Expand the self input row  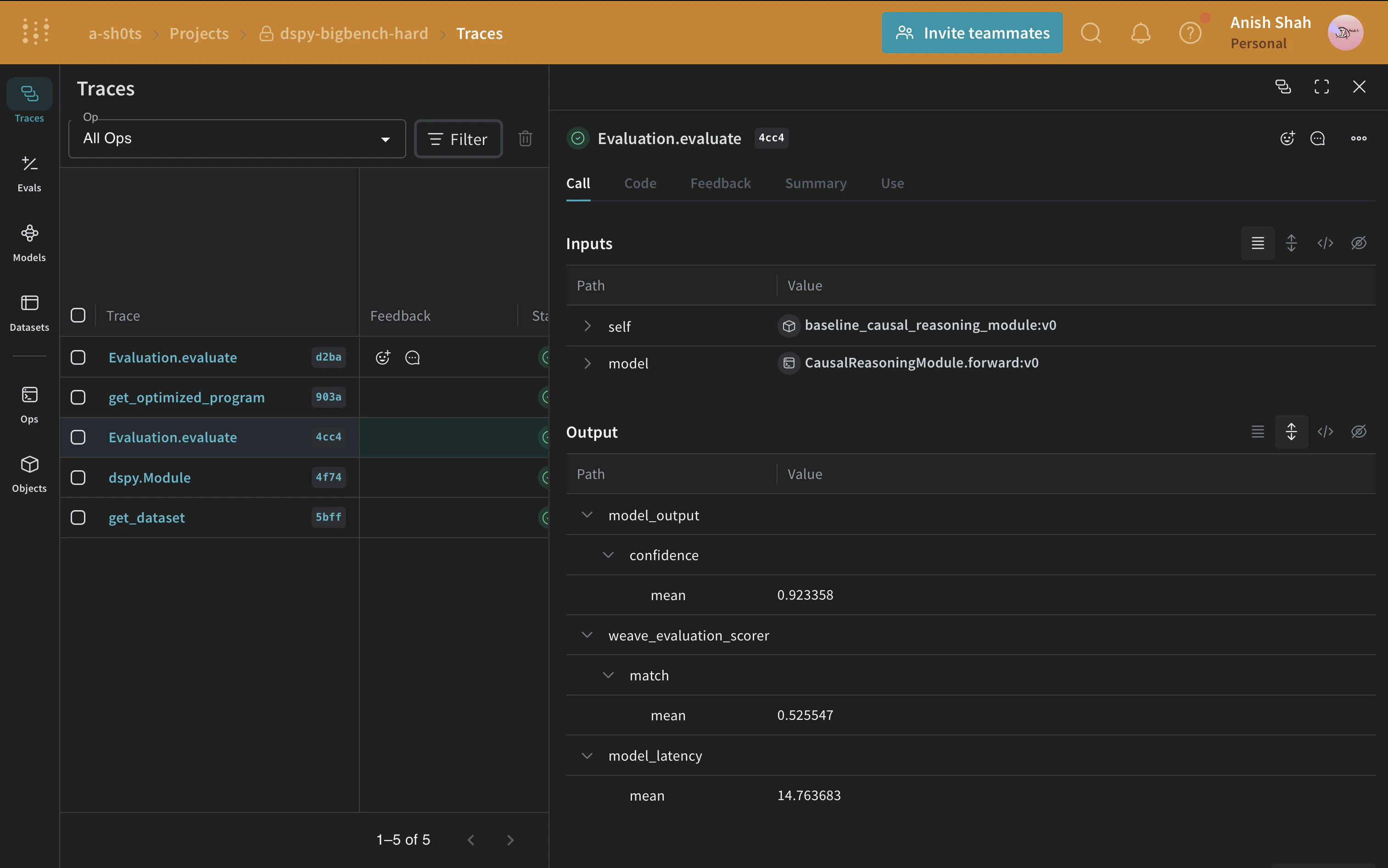[x=587, y=326]
